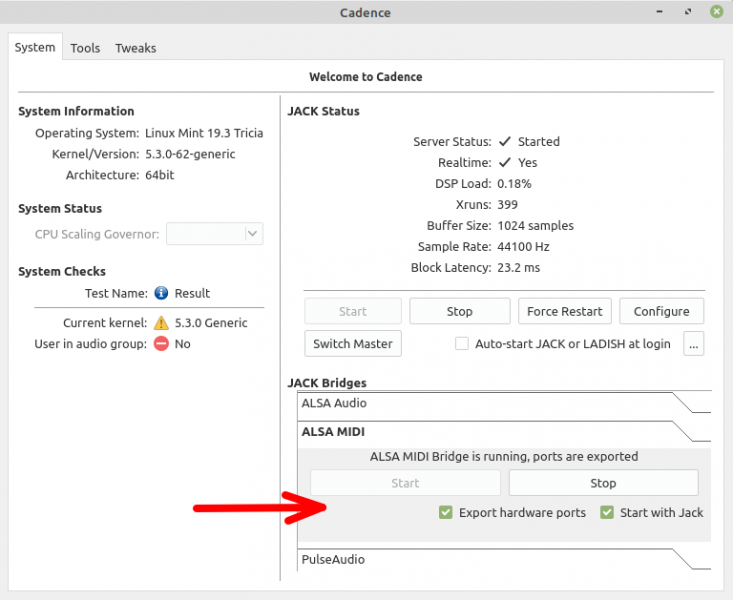This screenshot has height=600, width=733.
Task: Force Restart the JACK server
Action: [565, 311]
